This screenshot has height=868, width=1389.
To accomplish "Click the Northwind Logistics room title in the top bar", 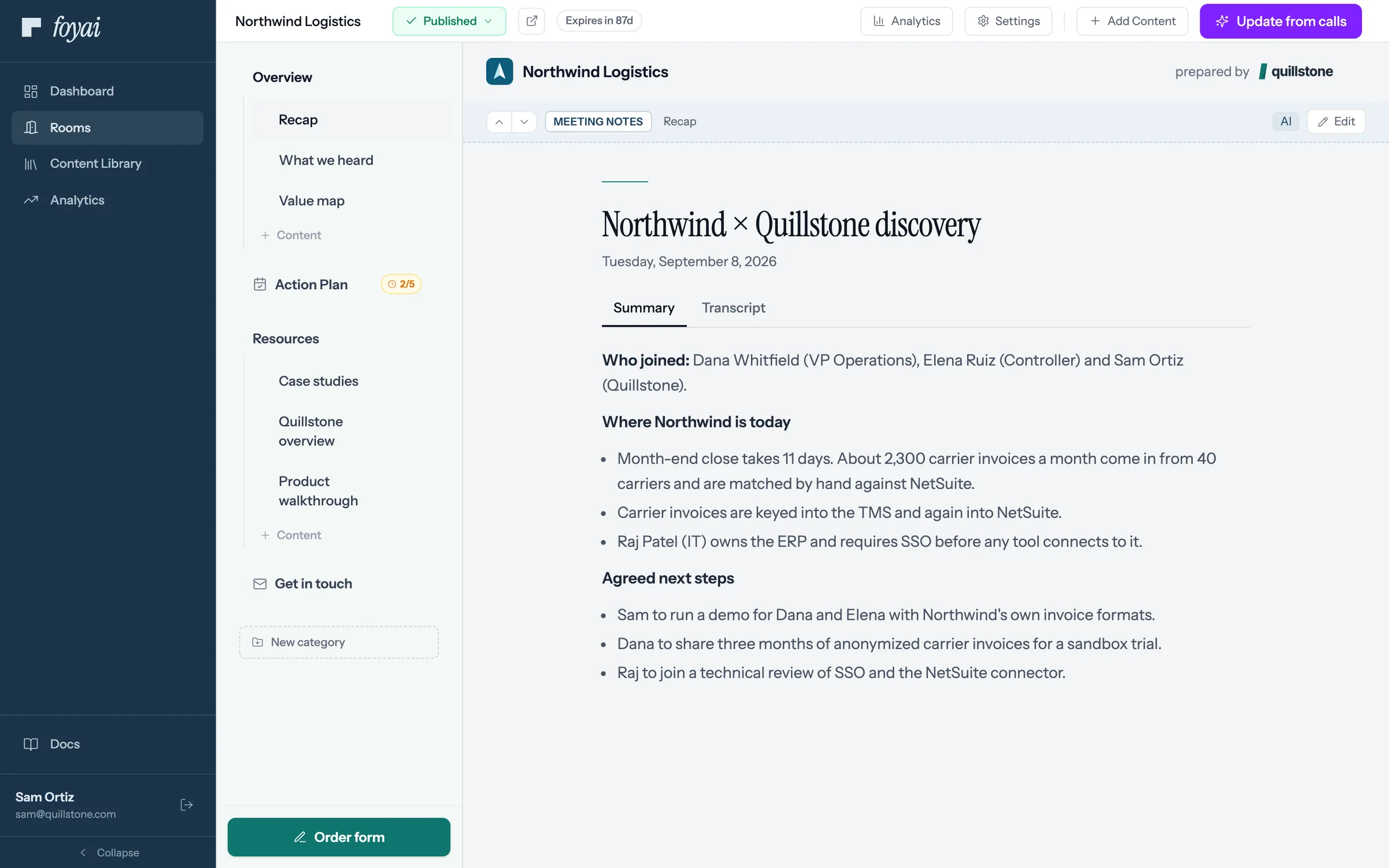I will [297, 21].
